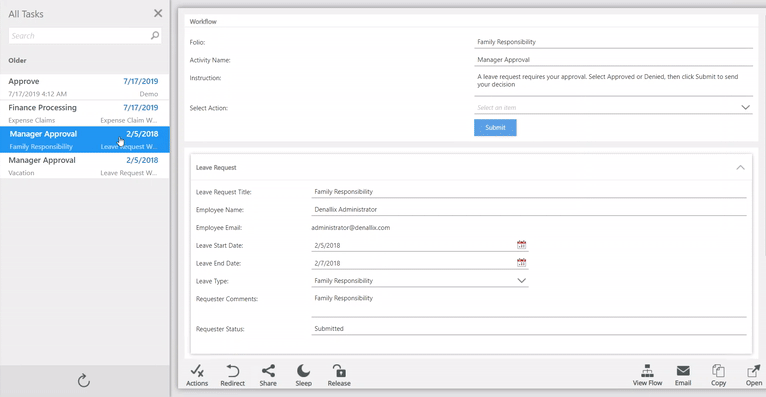
Task: Refresh the All Tasks list
Action: click(x=84, y=380)
